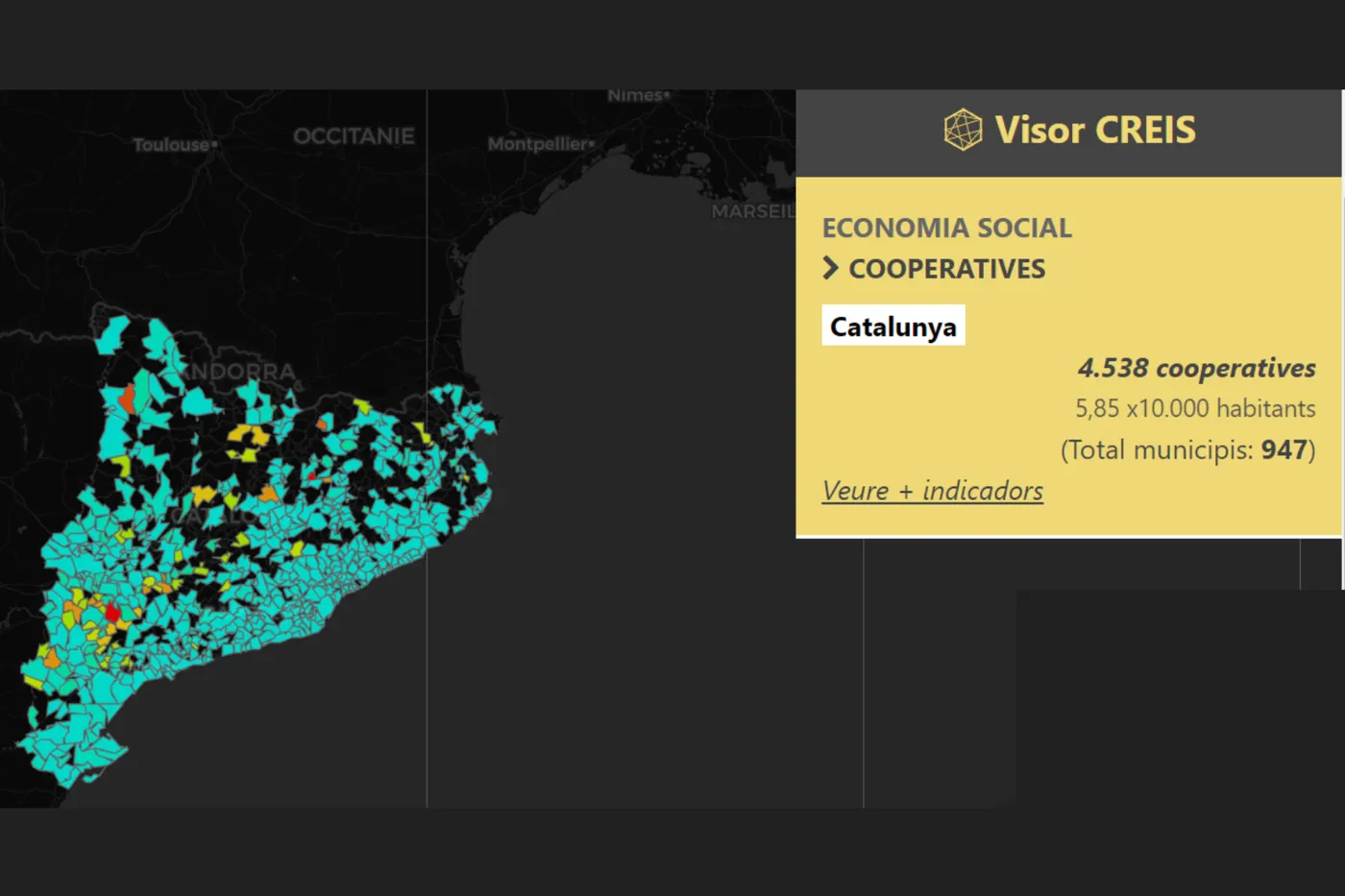Click the ANDORRA label on map
1345x896 pixels.
pyautogui.click(x=236, y=371)
